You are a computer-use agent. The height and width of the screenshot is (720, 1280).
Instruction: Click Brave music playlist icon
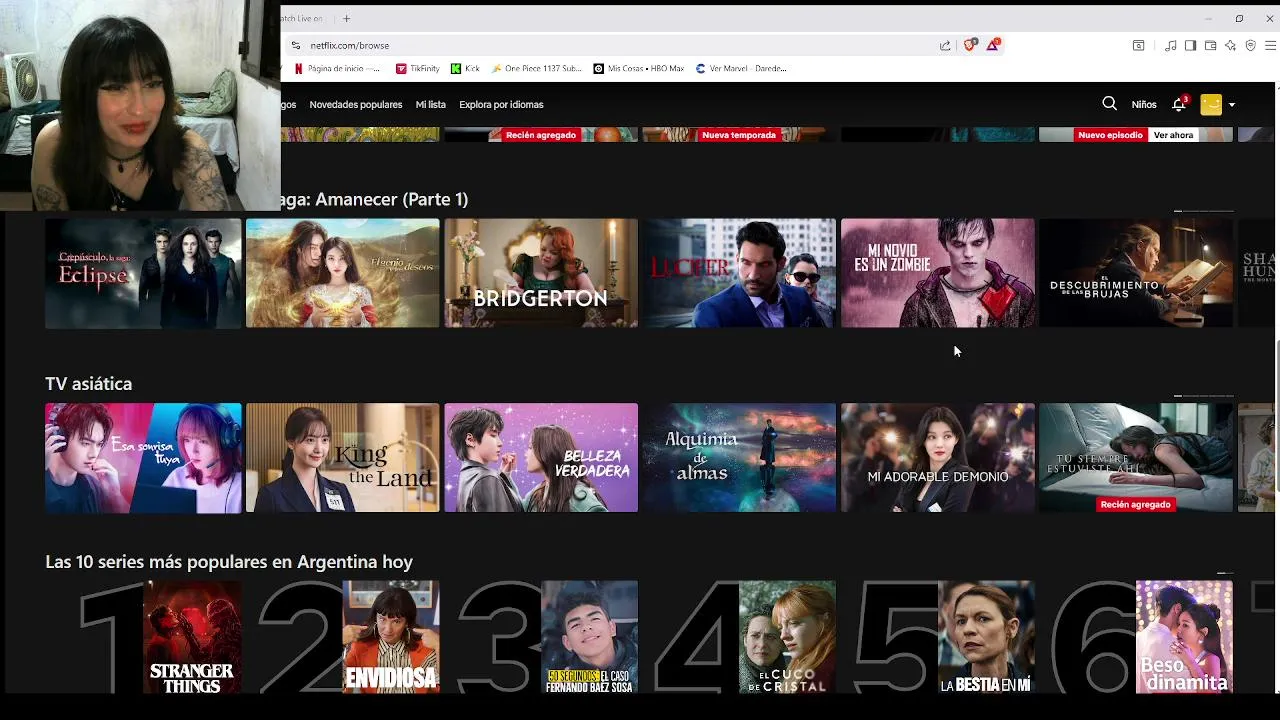click(x=1170, y=45)
